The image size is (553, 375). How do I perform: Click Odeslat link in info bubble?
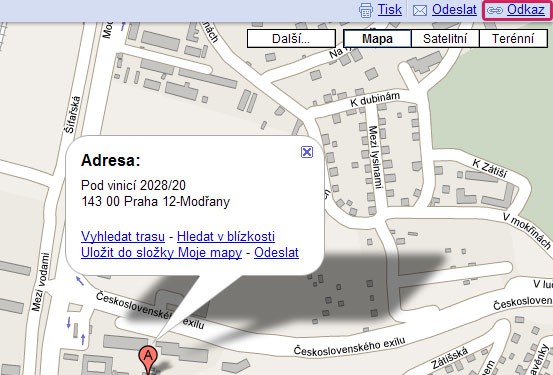(x=276, y=253)
